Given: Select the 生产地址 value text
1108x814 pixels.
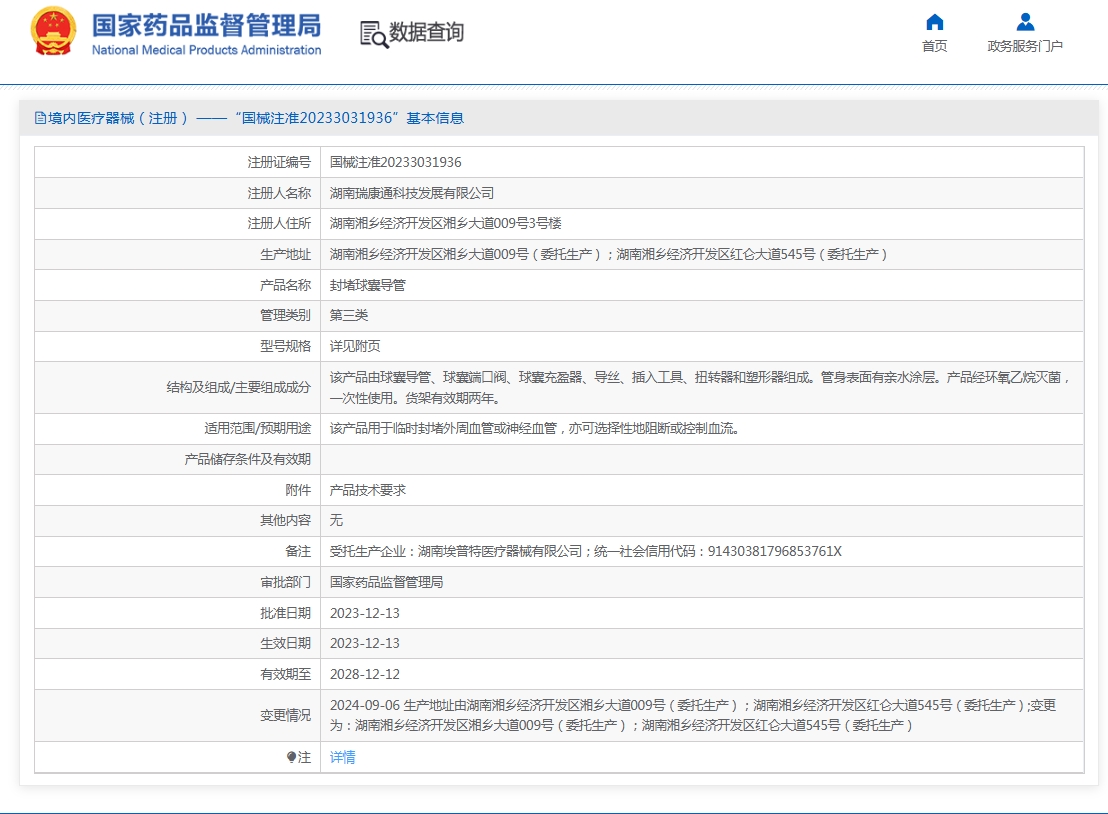Looking at the screenshot, I should coord(608,254).
